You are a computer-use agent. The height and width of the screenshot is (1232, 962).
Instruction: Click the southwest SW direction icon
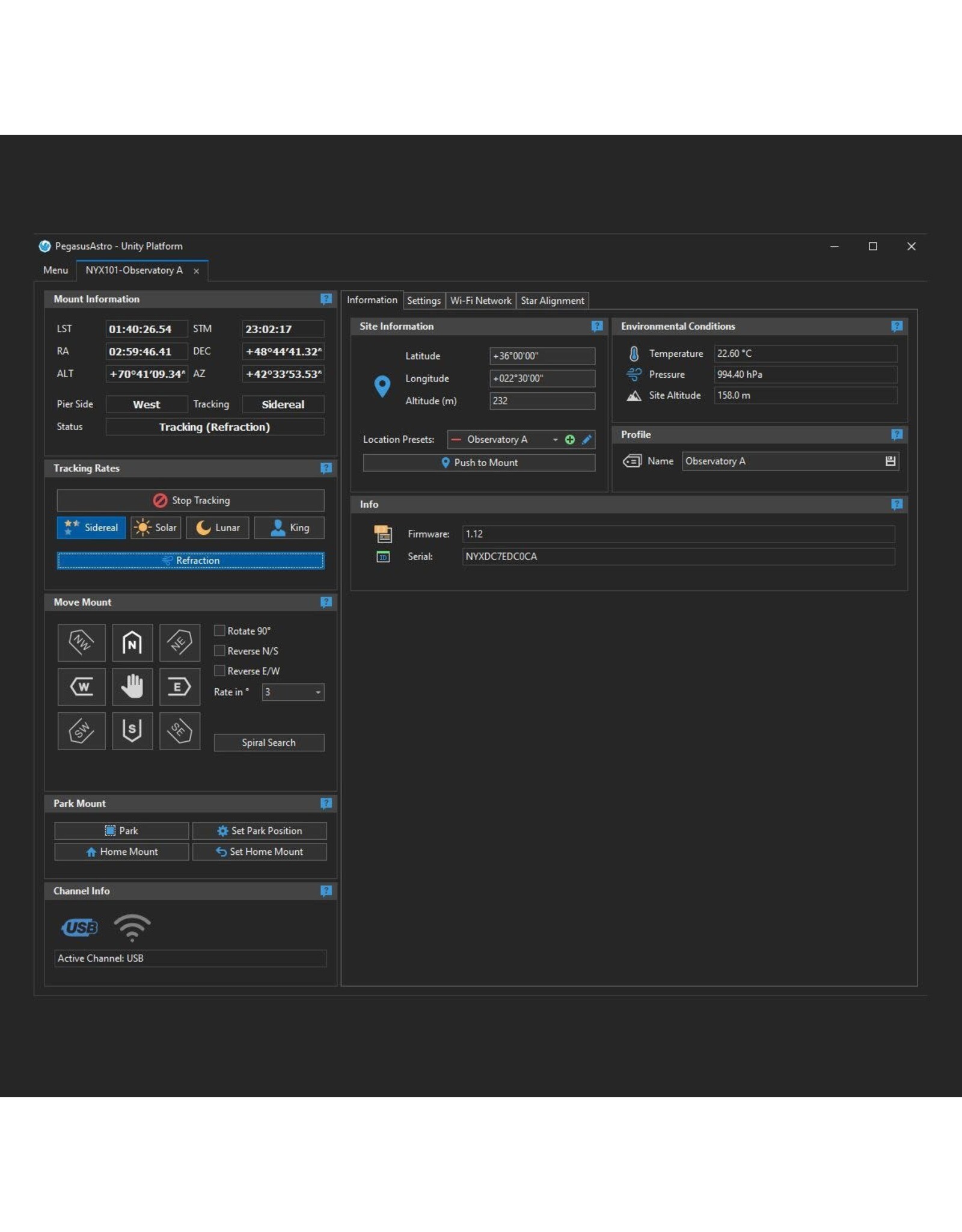pyautogui.click(x=82, y=731)
